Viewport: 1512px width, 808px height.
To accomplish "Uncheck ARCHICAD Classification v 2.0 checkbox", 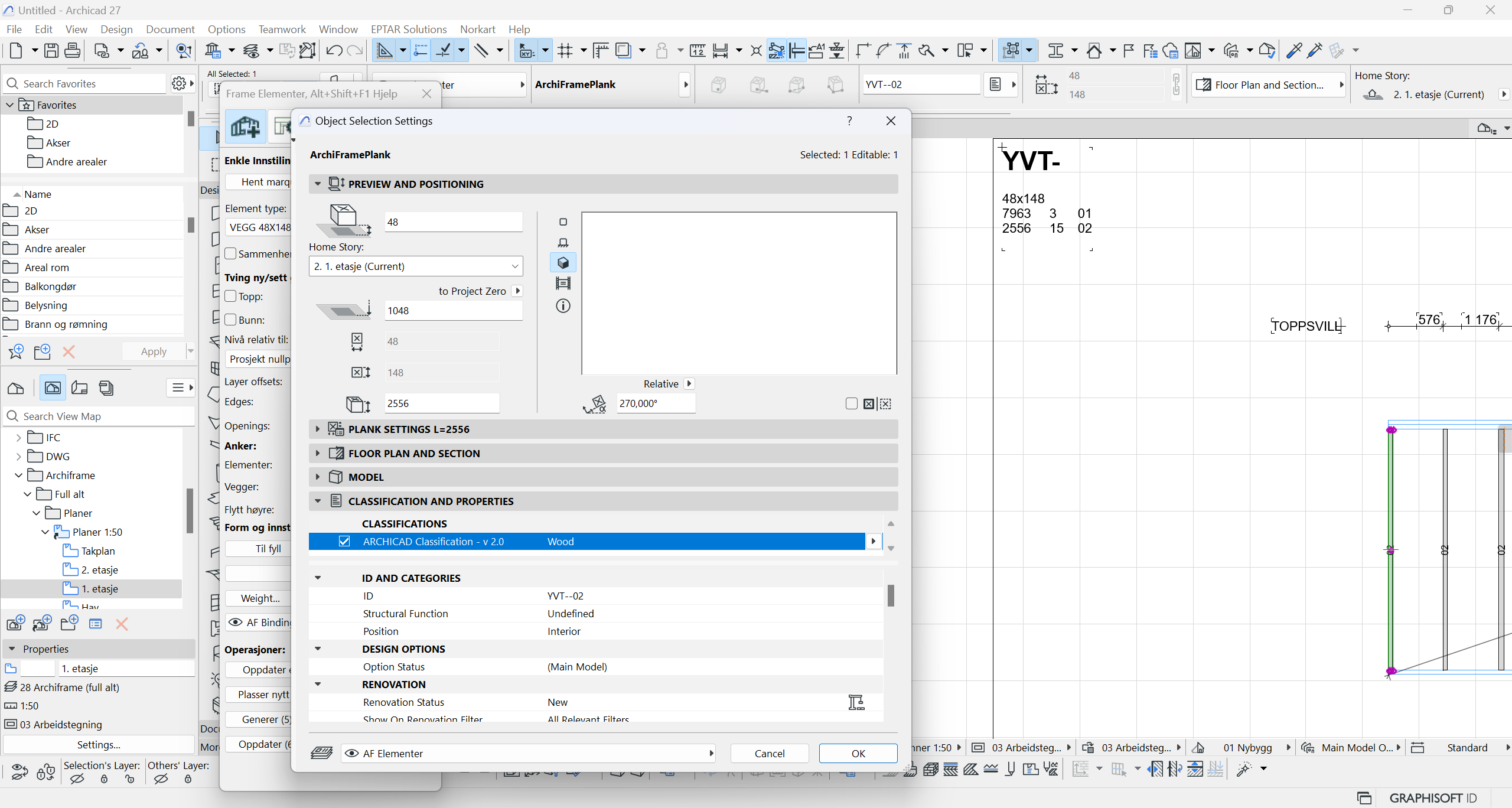I will coord(344,542).
